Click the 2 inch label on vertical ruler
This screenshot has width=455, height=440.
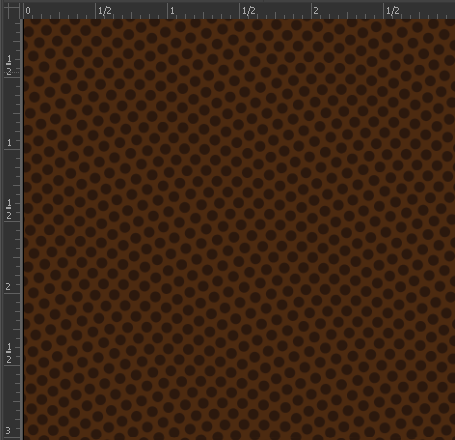click(x=8, y=287)
